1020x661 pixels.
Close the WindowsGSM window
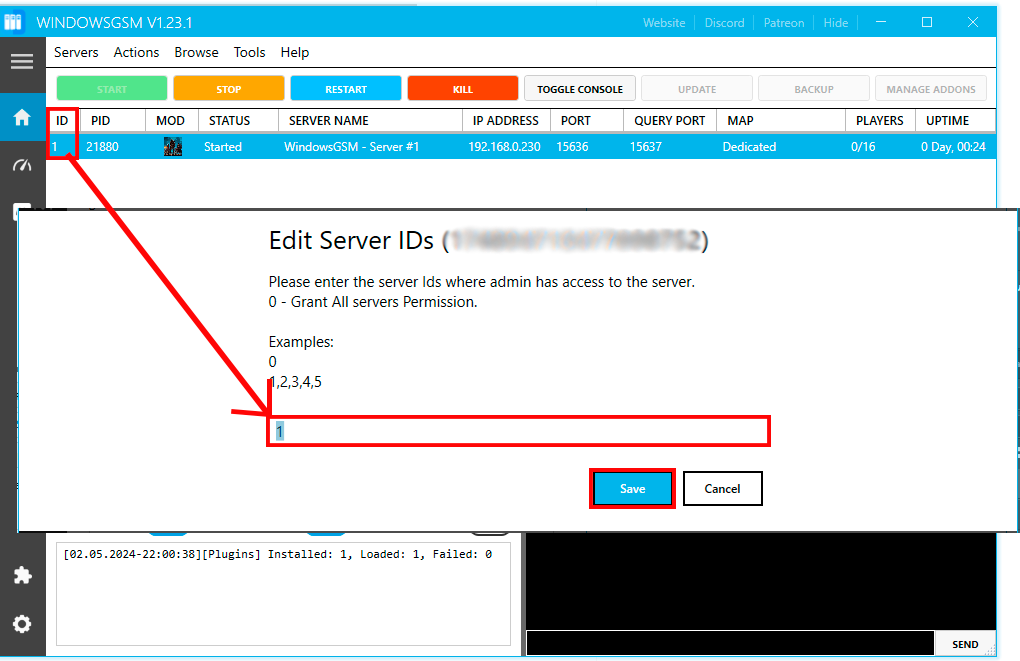tap(973, 22)
